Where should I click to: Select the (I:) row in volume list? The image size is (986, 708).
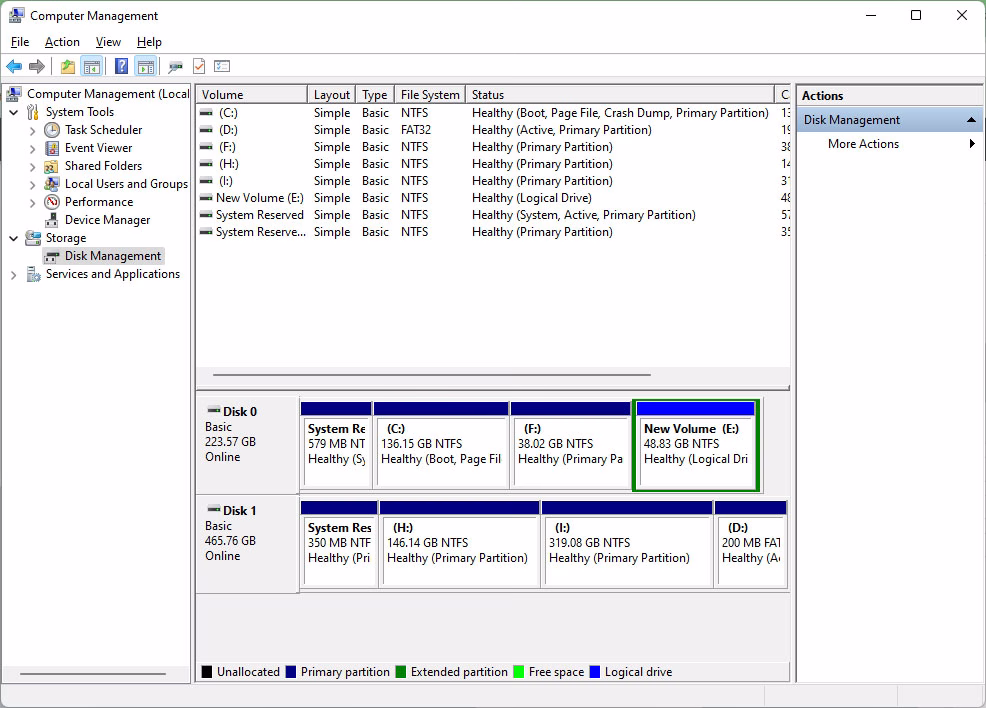pos(493,181)
